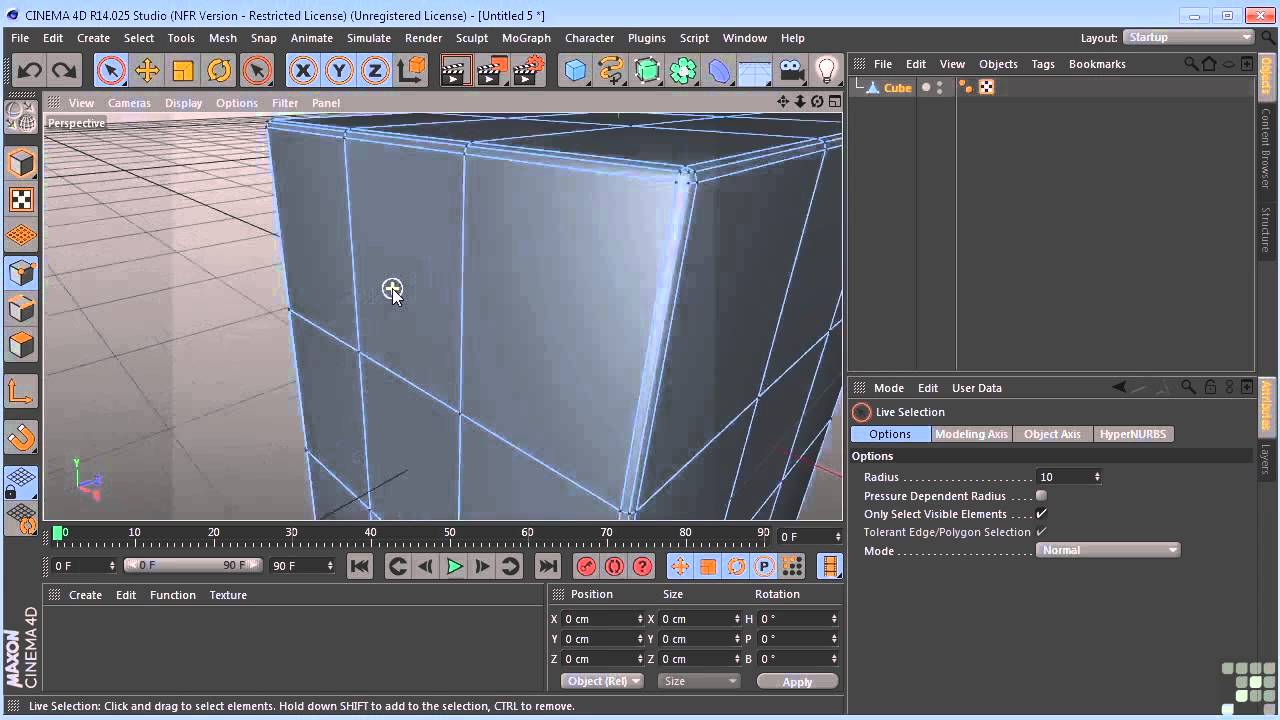Click Record Active Objects button

586,566
